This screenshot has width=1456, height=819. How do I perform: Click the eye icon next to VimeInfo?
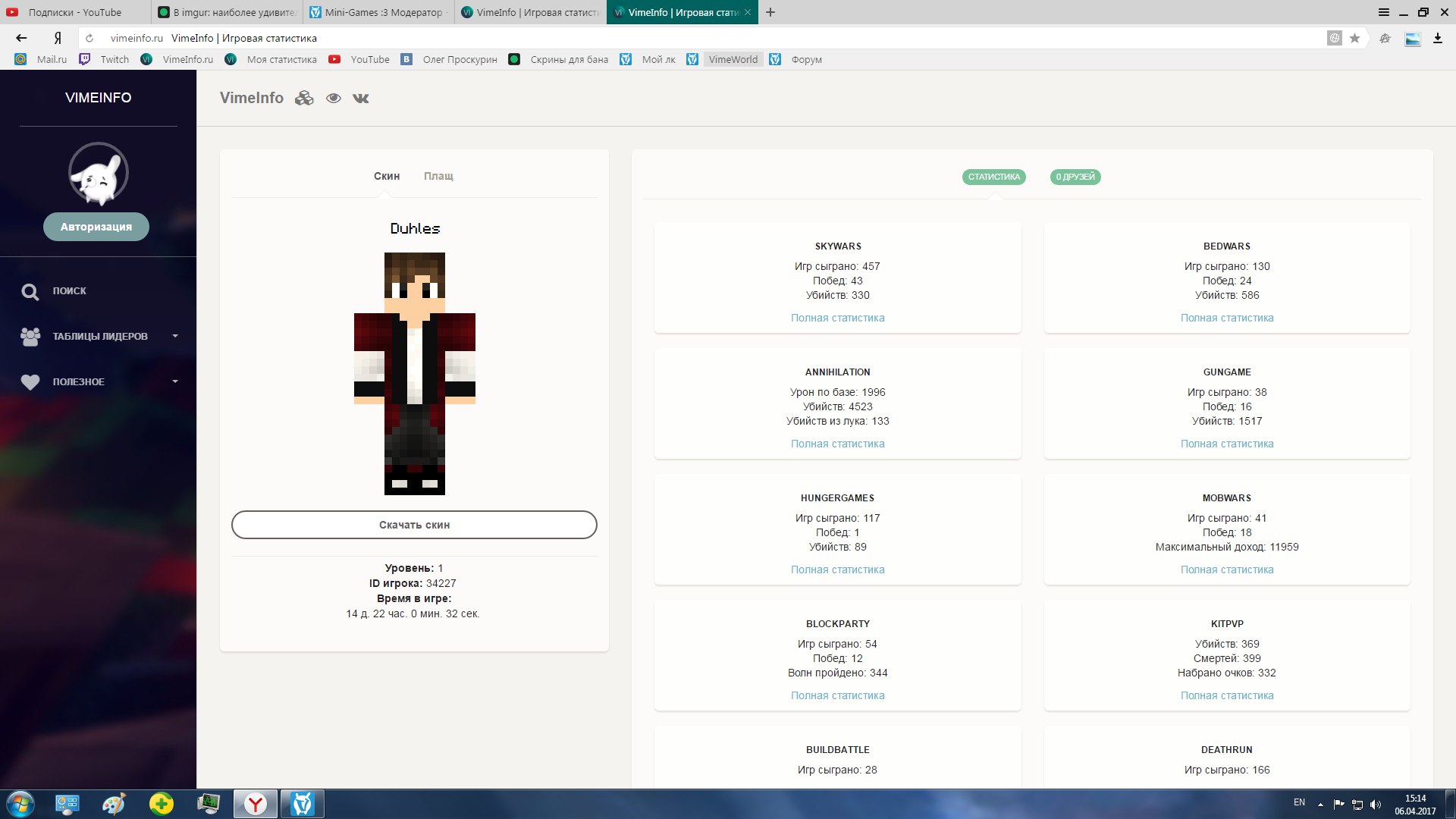click(x=333, y=98)
